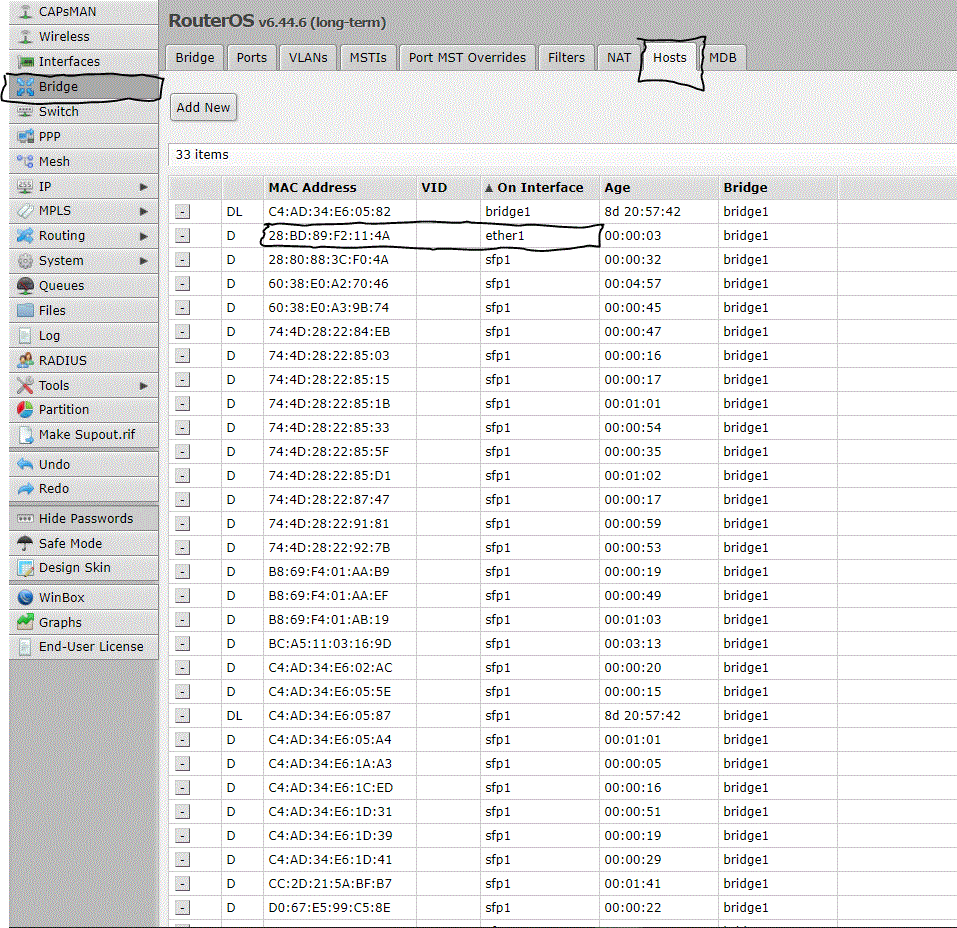Click the Wireless icon in sidebar
Viewport: 957px width, 928px height.
click(25, 37)
